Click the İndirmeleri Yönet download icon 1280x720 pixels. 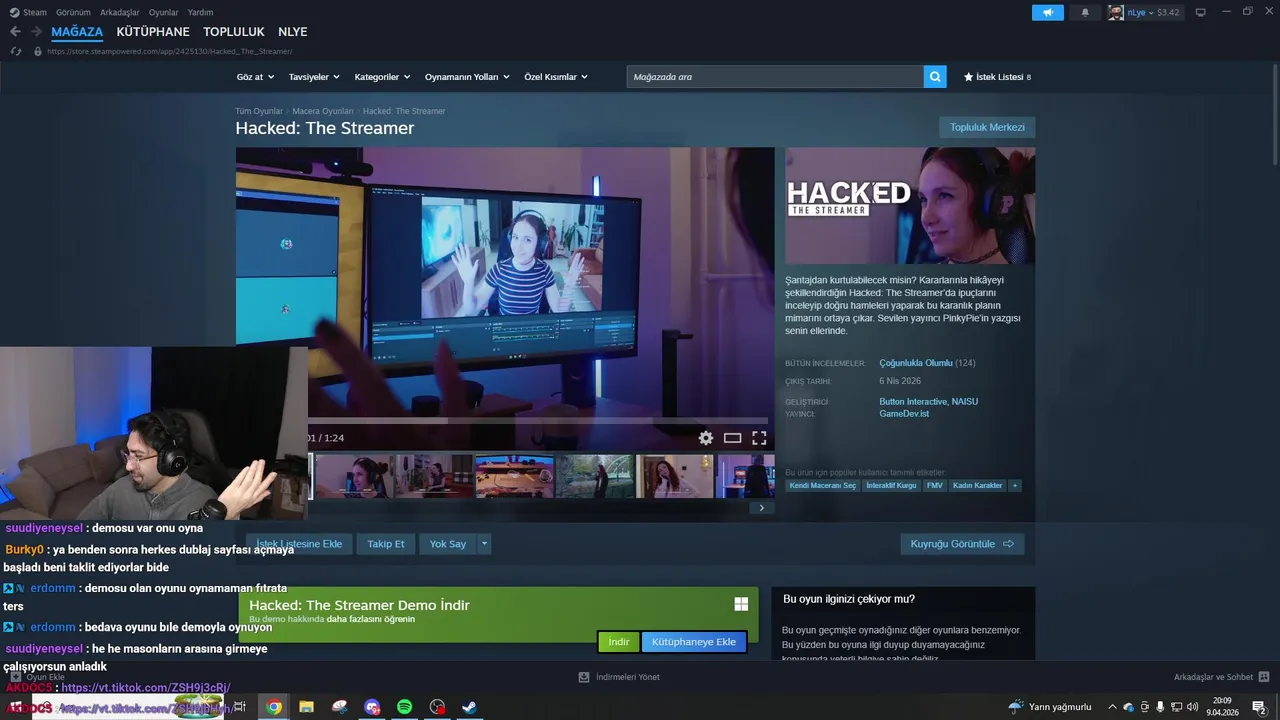[x=584, y=677]
